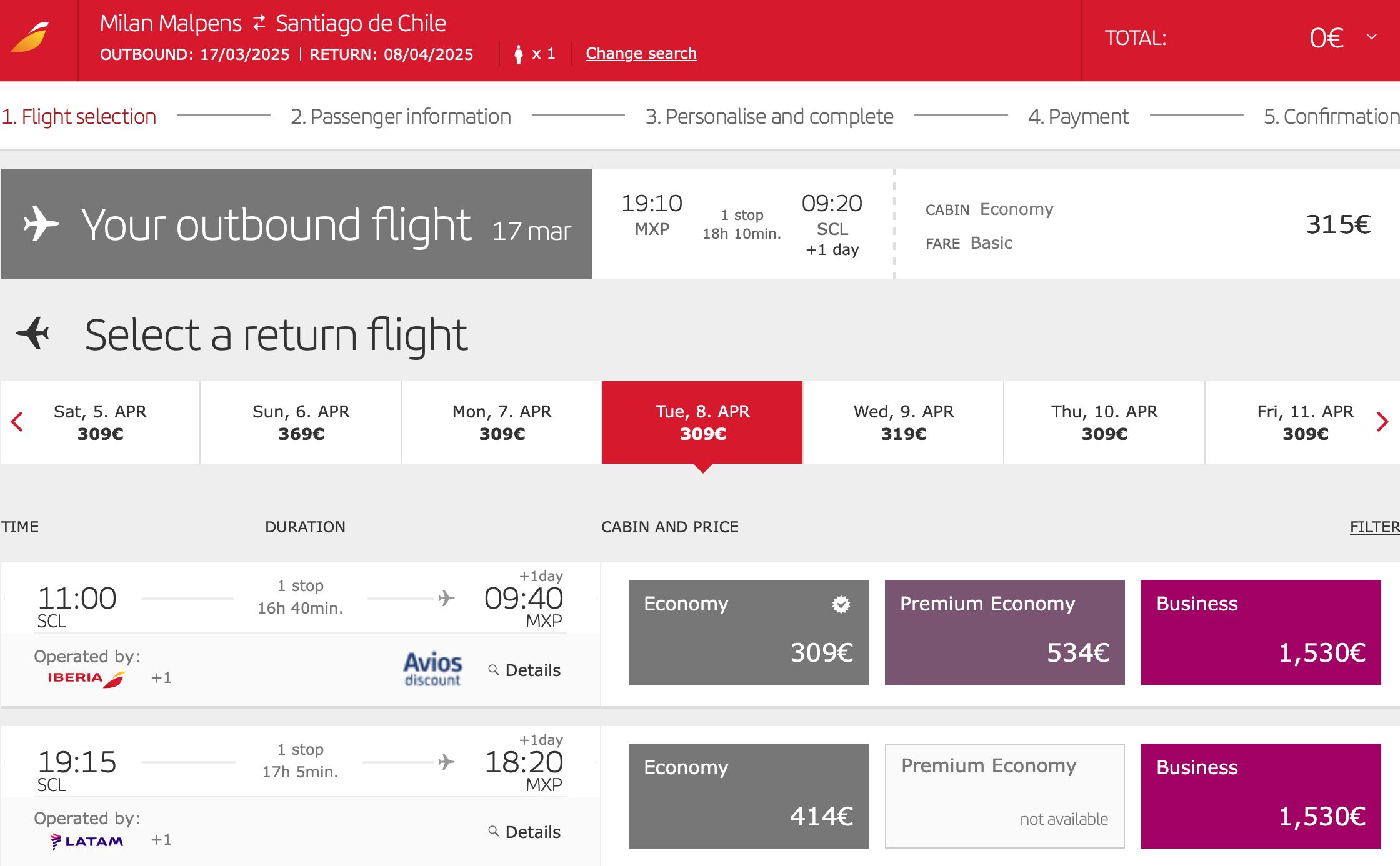
Task: Expand the TOTAL price dropdown chevron
Action: 1372,37
